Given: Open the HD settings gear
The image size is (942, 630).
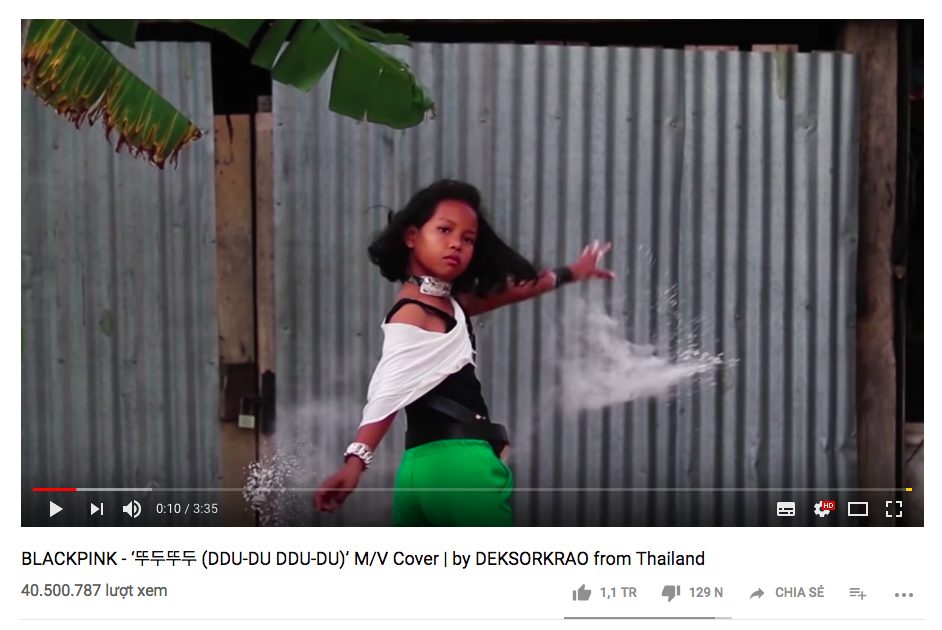Looking at the screenshot, I should click(x=822, y=509).
